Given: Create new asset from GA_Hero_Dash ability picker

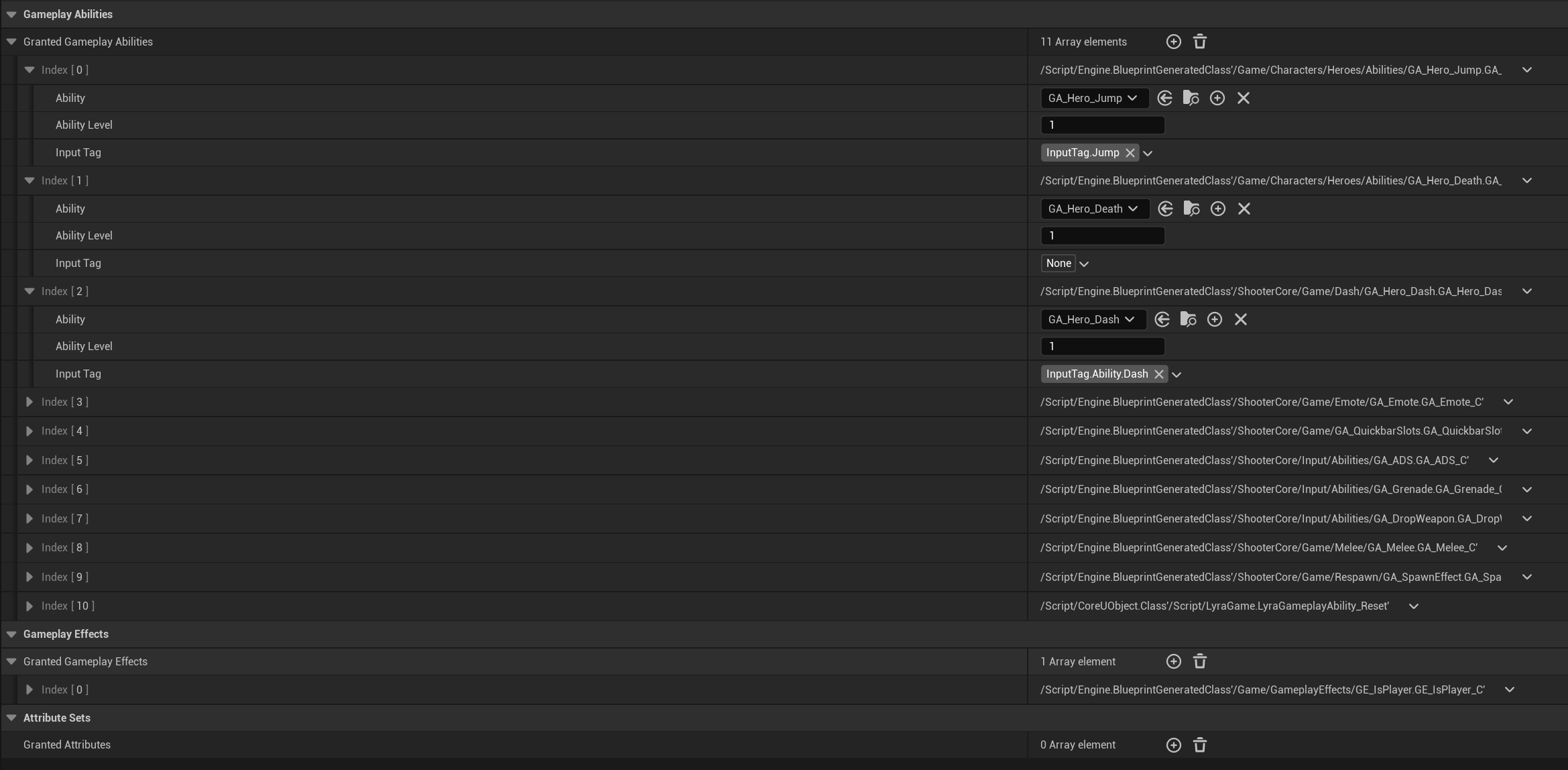Looking at the screenshot, I should (x=1215, y=319).
